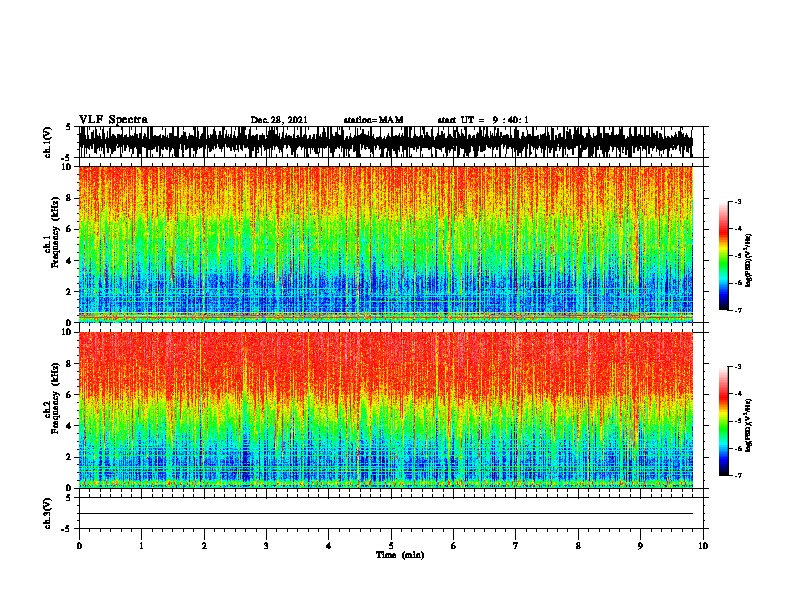Viewport: 792px width, 612px height.
Task: Click the ch.1 color scale log(PSD) label
Action: (x=749, y=260)
